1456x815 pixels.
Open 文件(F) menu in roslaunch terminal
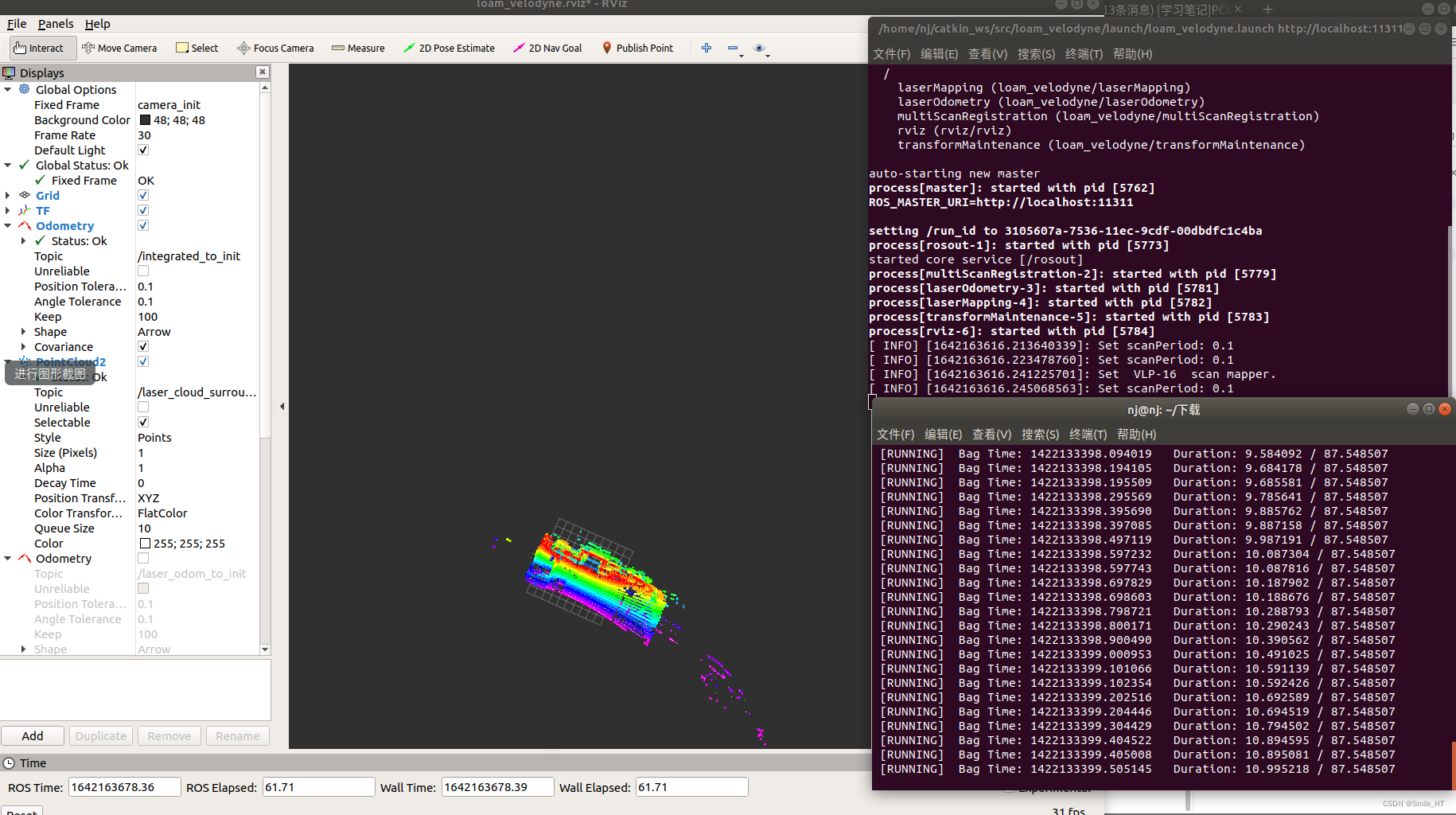(891, 54)
